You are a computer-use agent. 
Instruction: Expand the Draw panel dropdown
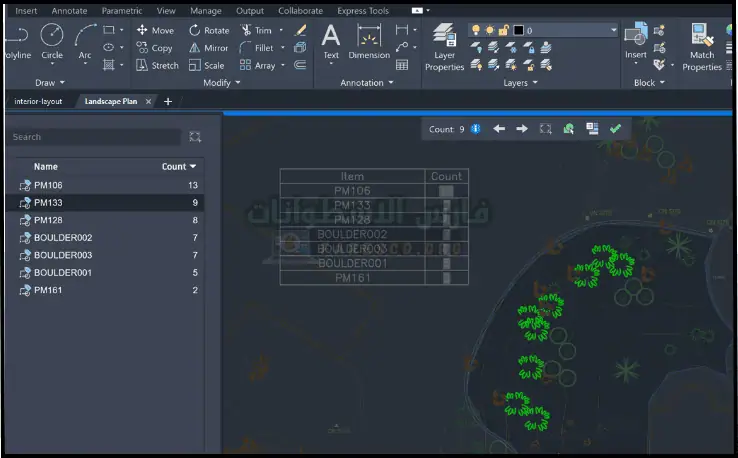click(51, 83)
